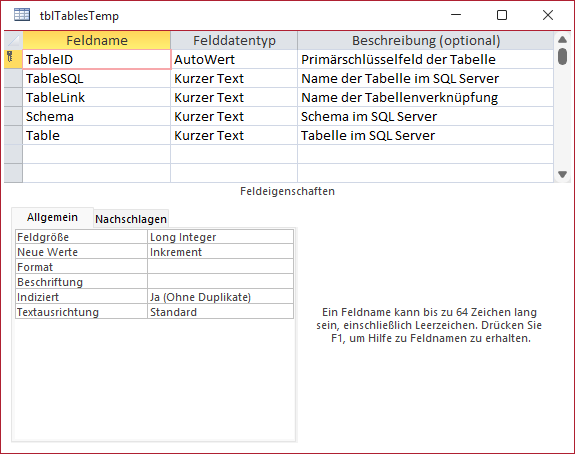
Task: Open the AutoWert data type cell for TableID
Action: coord(234,59)
